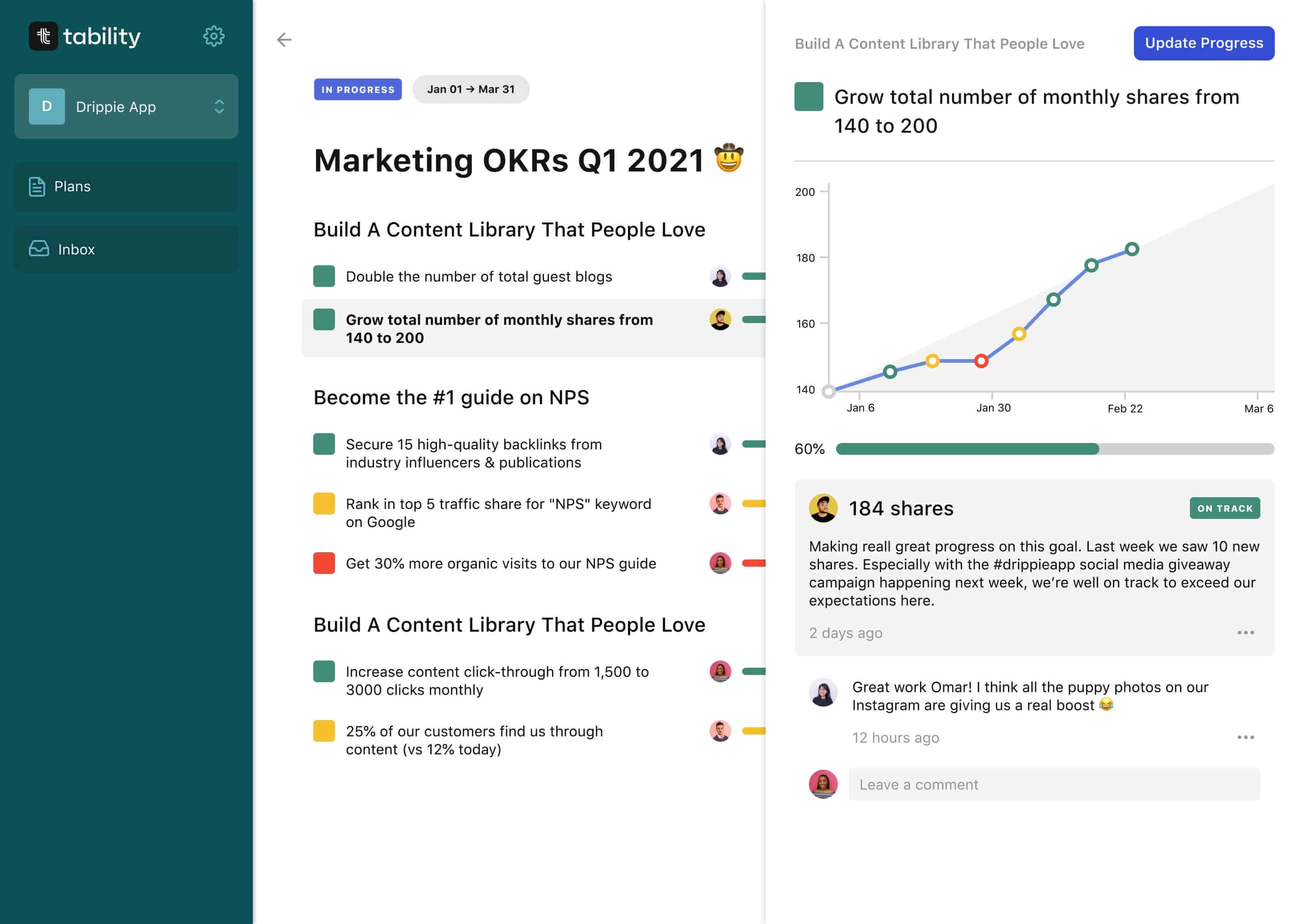Click the back arrow icon
Image resolution: width=1300 pixels, height=924 pixels.
click(x=284, y=39)
